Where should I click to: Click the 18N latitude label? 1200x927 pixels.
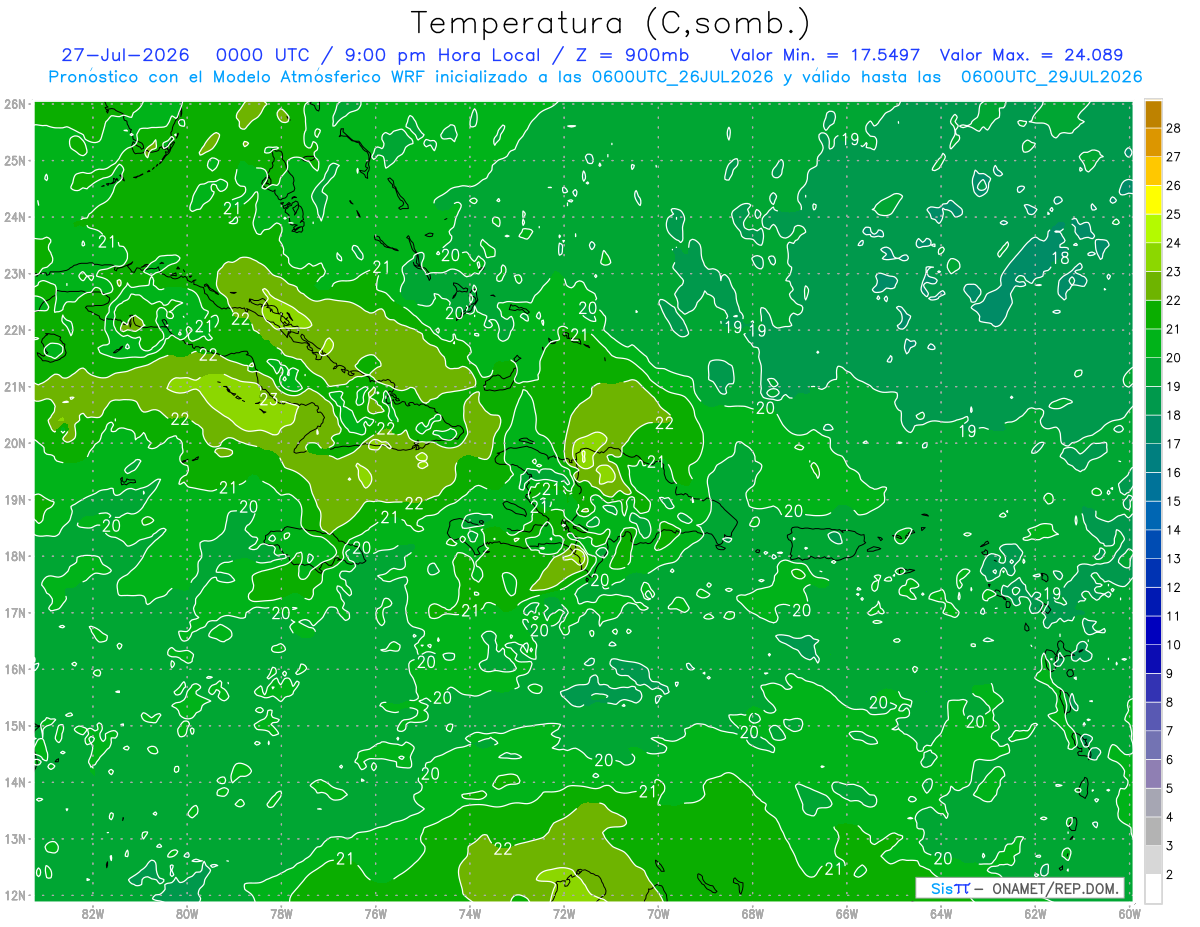15,556
